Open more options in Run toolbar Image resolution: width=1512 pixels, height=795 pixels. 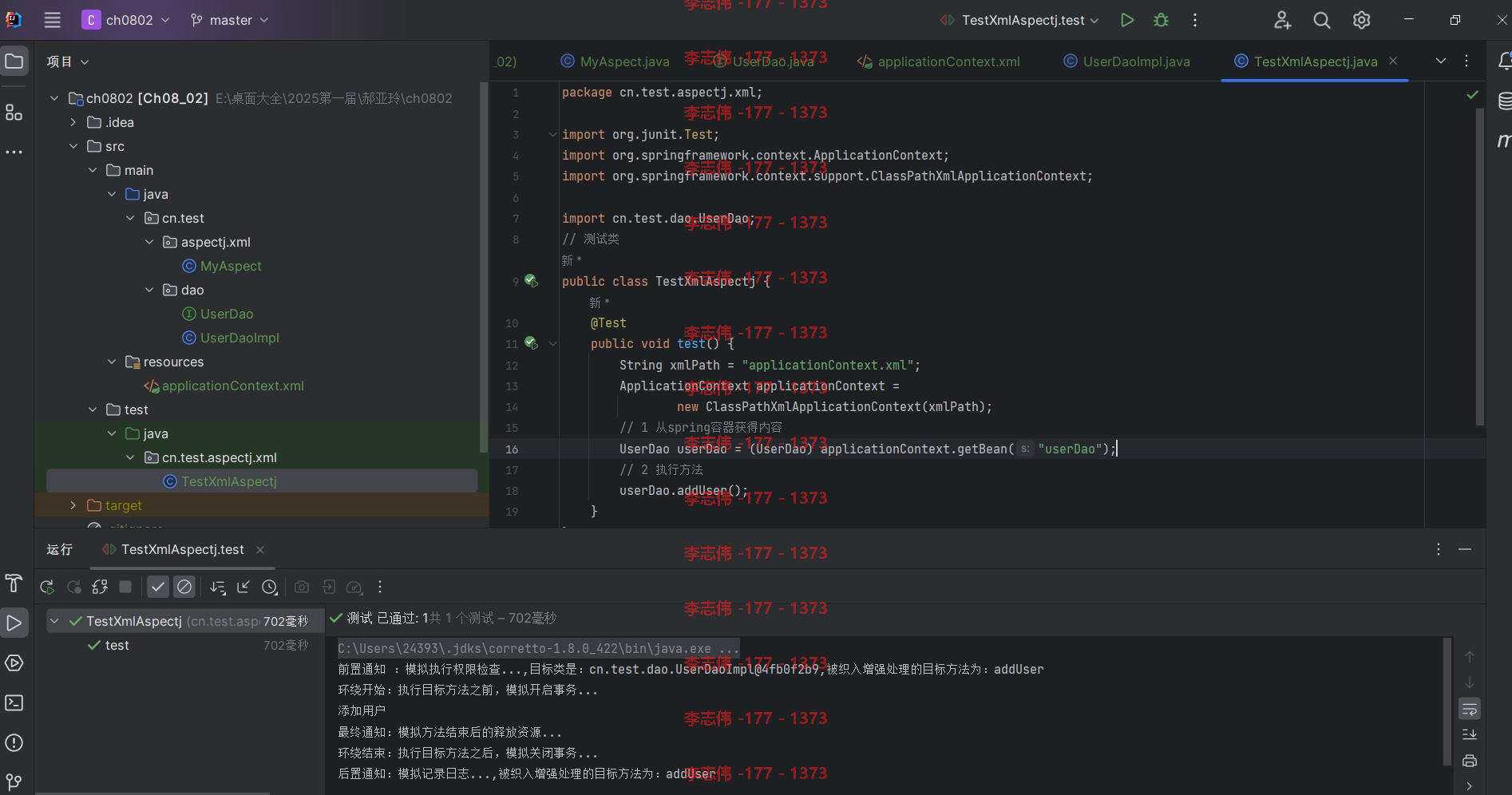click(x=380, y=587)
